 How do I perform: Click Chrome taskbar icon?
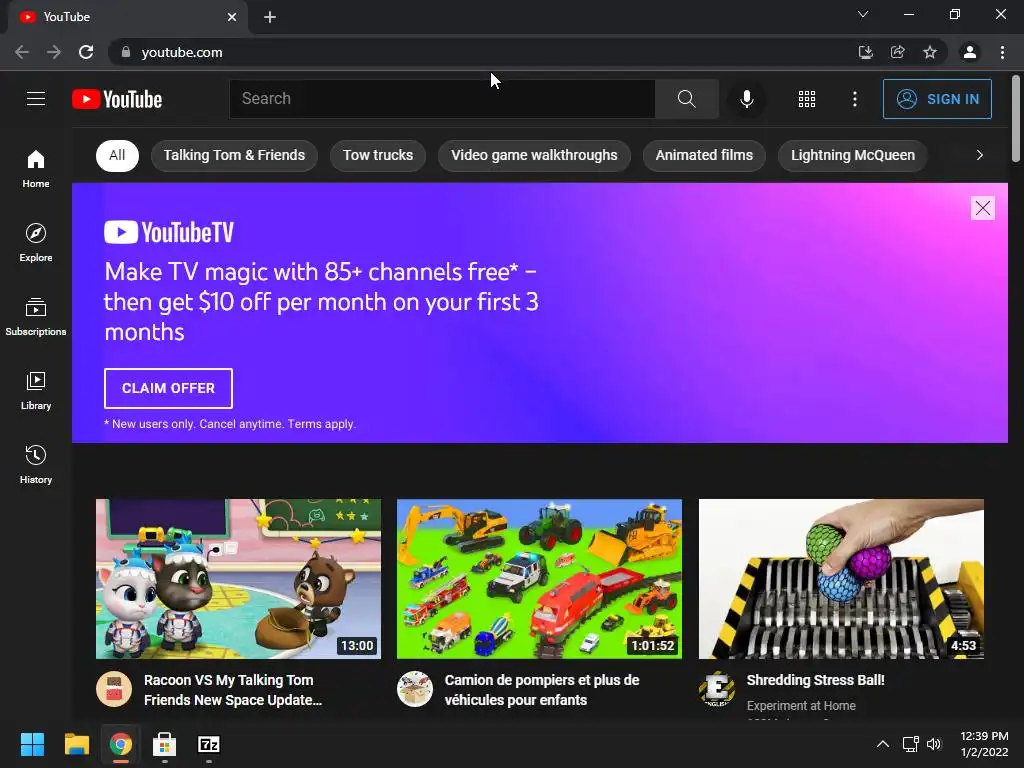coord(120,744)
